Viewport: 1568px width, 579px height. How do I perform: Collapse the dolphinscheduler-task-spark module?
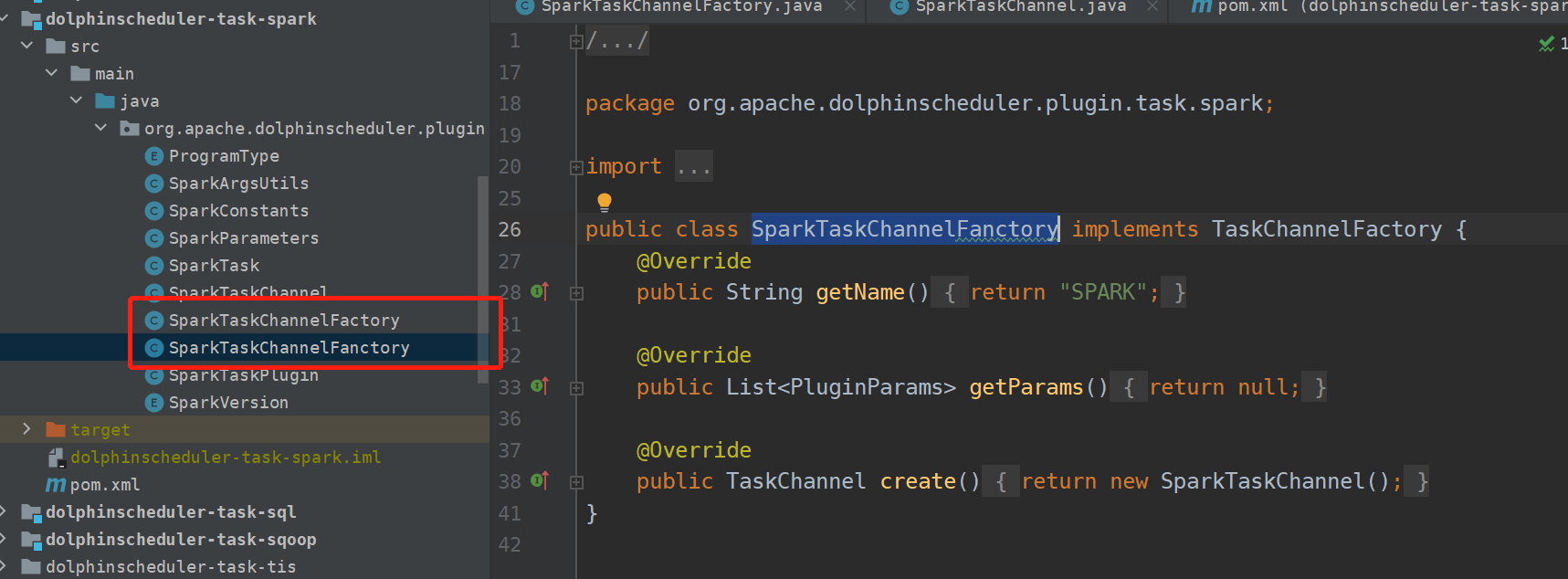[5, 17]
